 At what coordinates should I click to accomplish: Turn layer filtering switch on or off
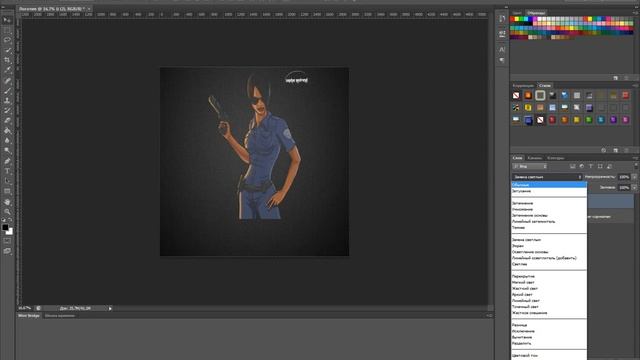pos(636,166)
